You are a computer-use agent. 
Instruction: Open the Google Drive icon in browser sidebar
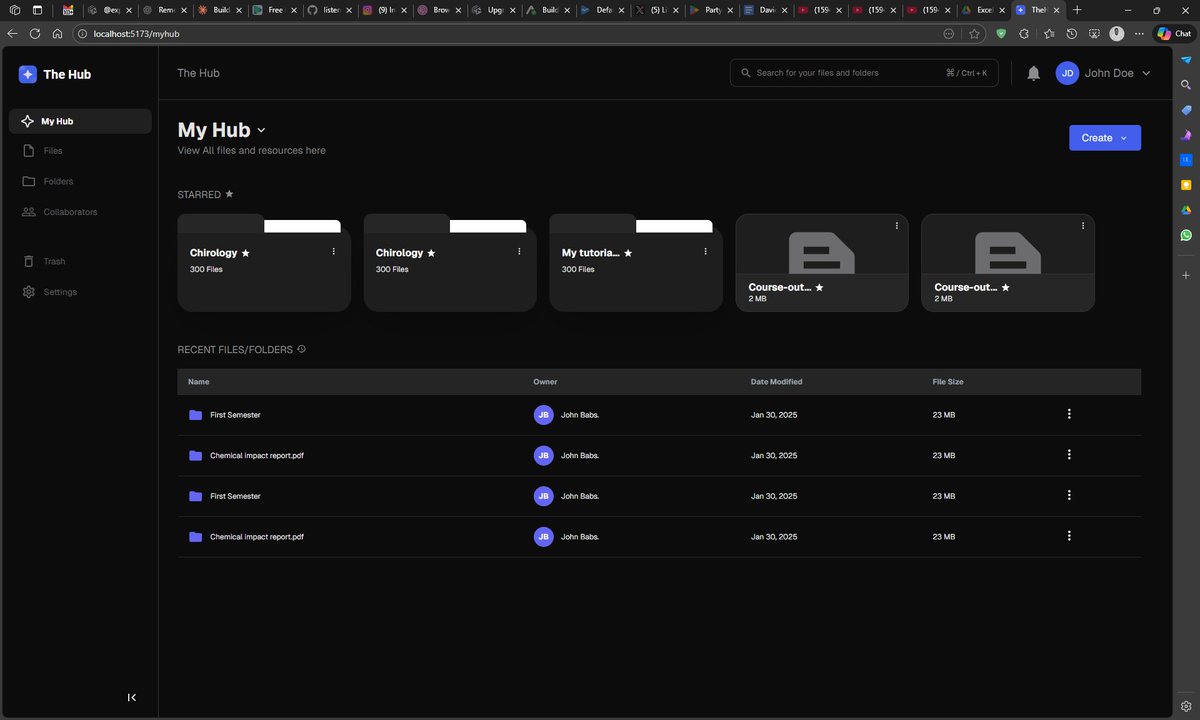coord(1185,210)
